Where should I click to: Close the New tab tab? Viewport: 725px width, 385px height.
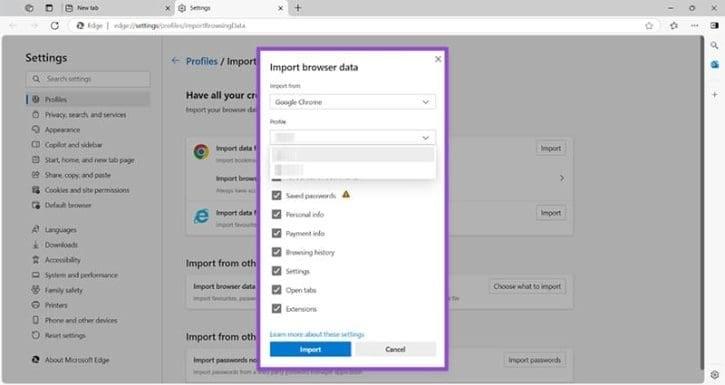pyautogui.click(x=168, y=8)
